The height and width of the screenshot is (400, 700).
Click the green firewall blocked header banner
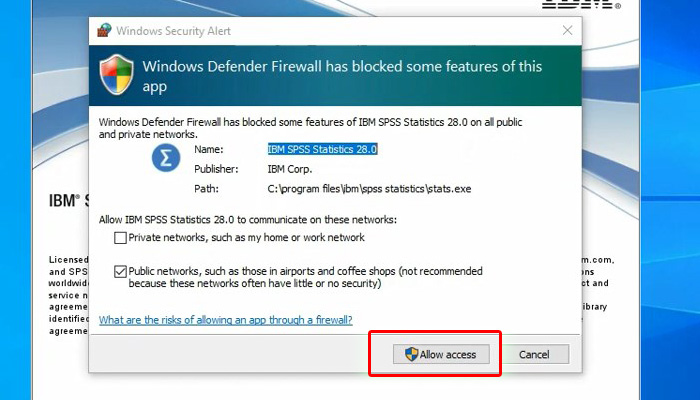[335, 75]
